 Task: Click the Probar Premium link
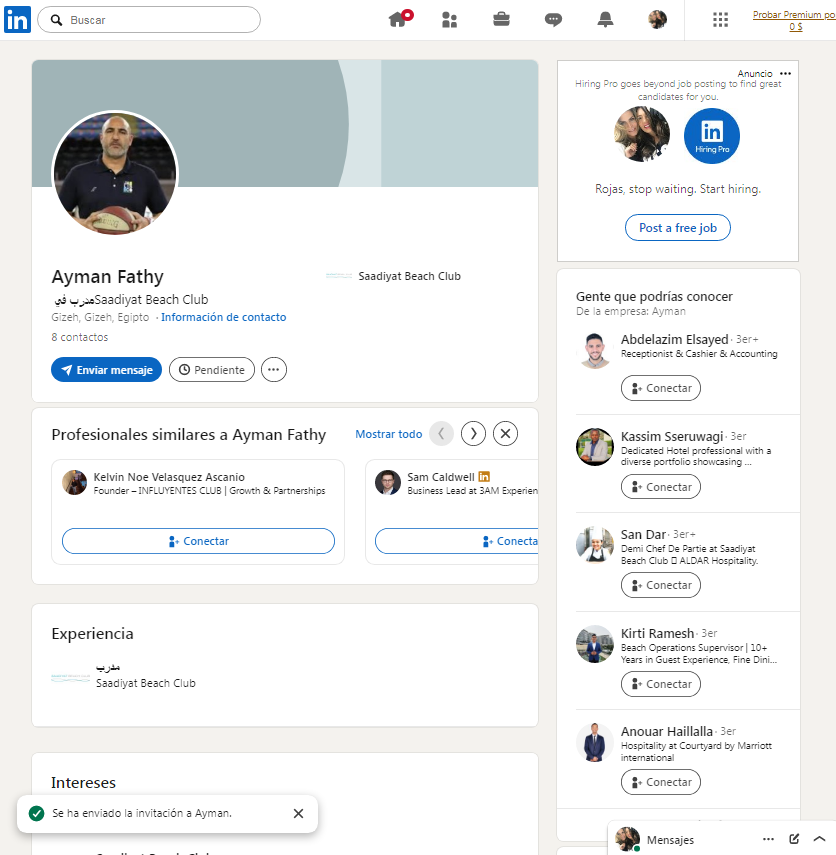coord(794,20)
